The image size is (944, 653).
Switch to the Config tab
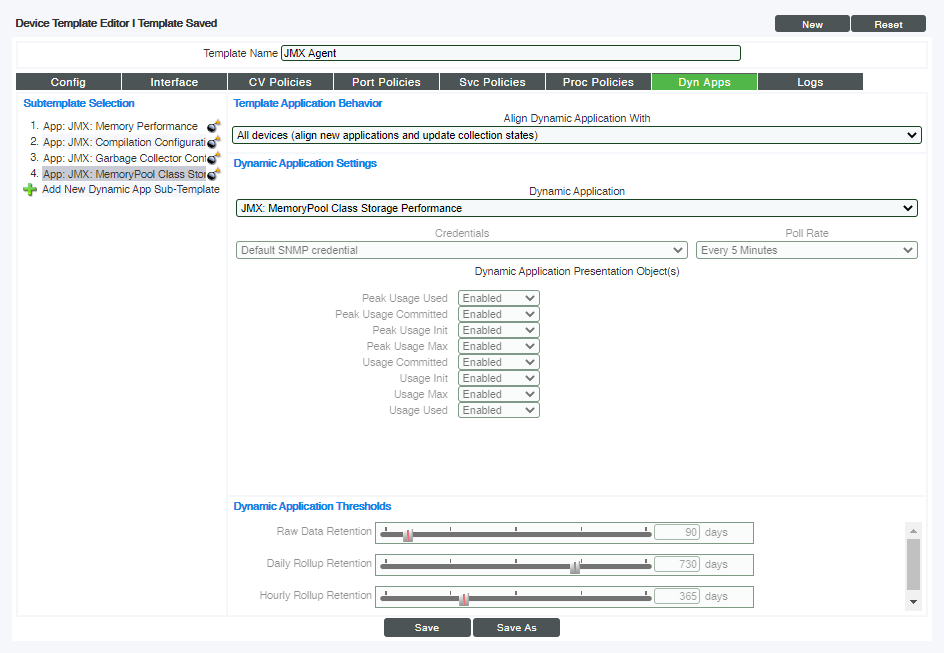pos(68,82)
